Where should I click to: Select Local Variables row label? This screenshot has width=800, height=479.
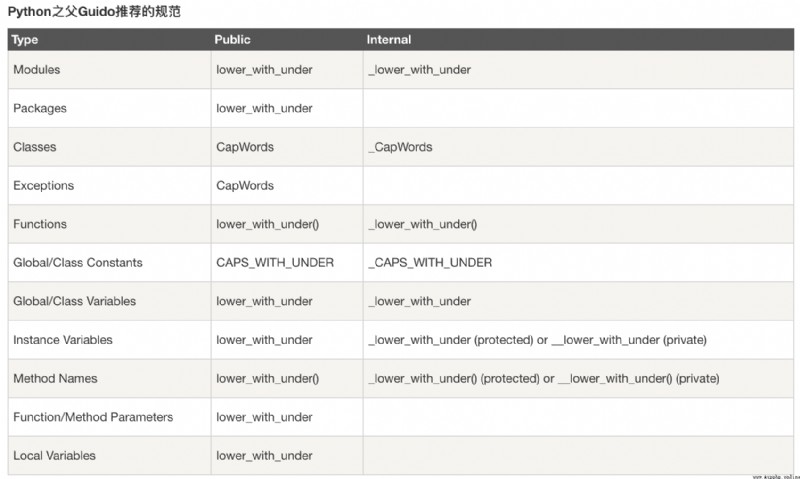click(54, 456)
